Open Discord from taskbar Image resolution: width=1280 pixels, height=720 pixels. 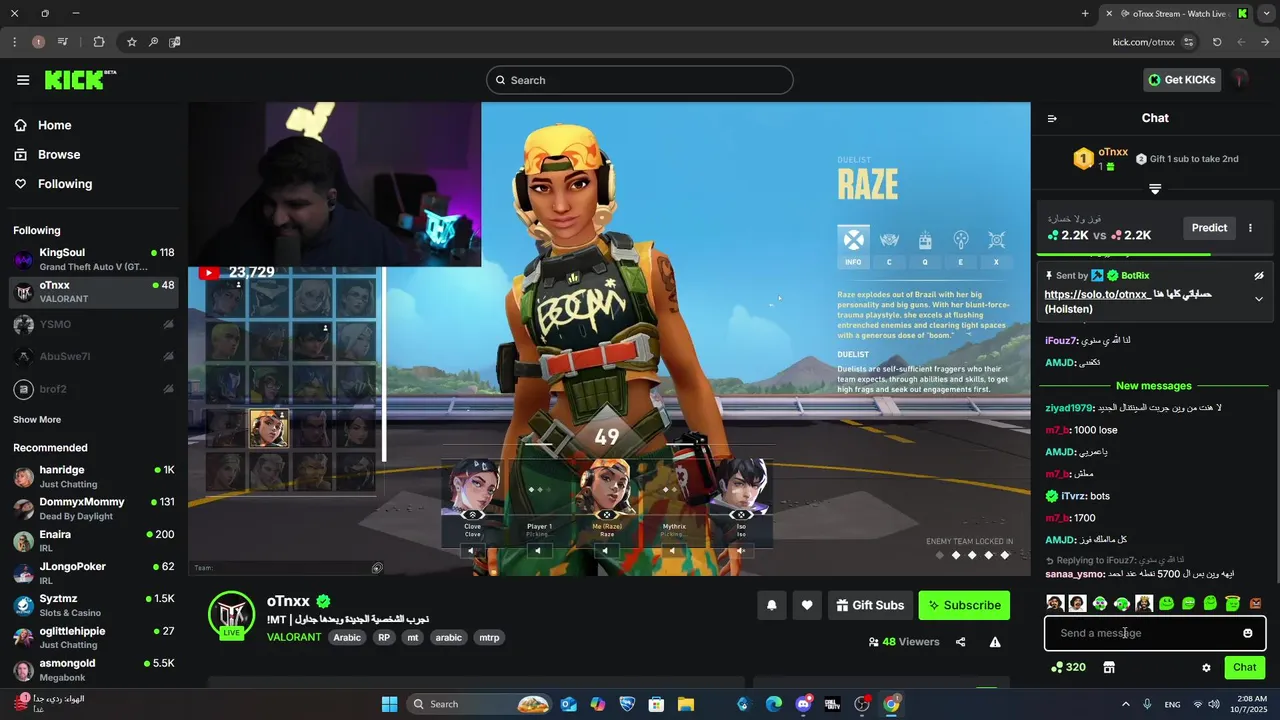803,704
